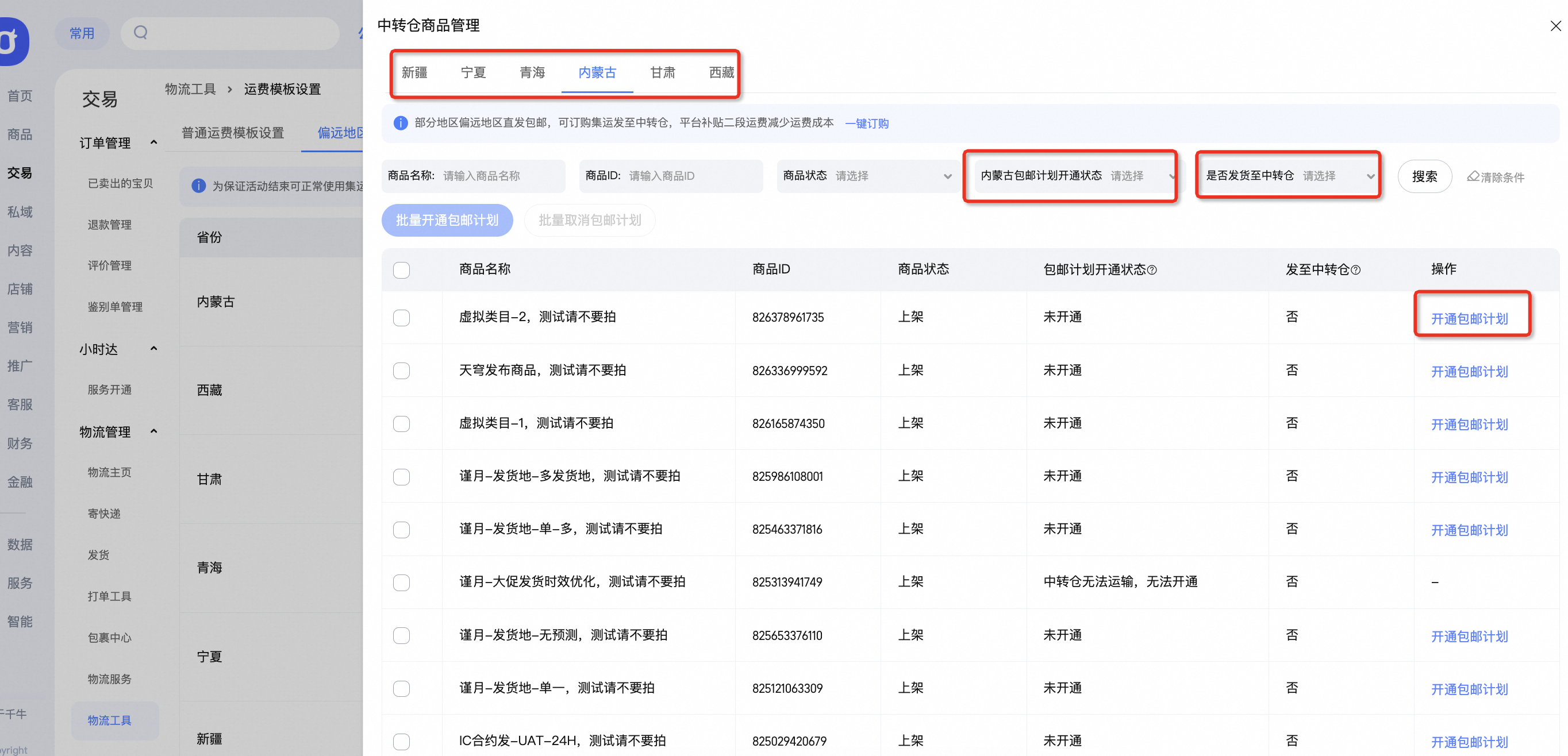Switch to the 新疆 tab

[x=414, y=72]
